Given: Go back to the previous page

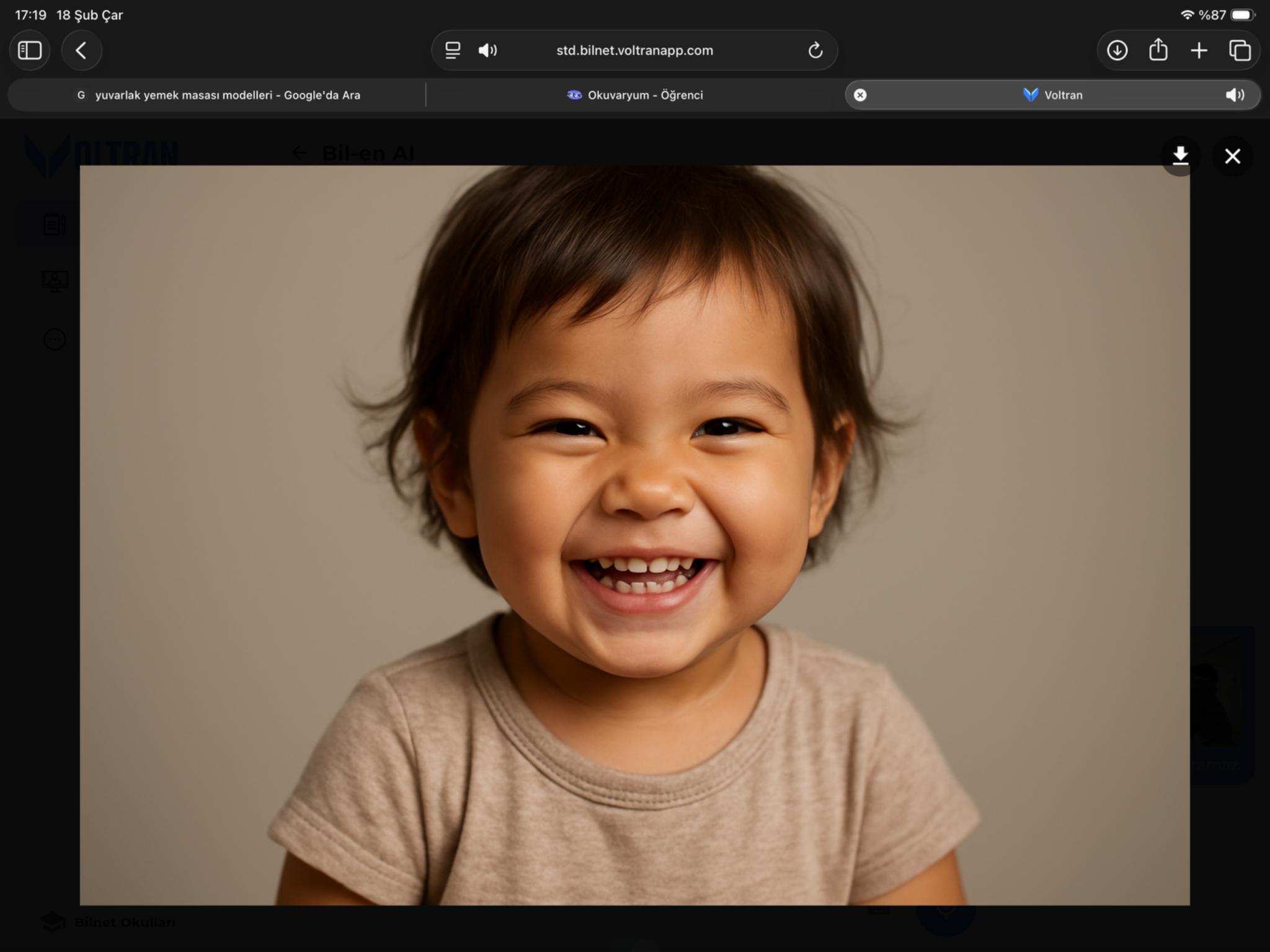Looking at the screenshot, I should (81, 50).
